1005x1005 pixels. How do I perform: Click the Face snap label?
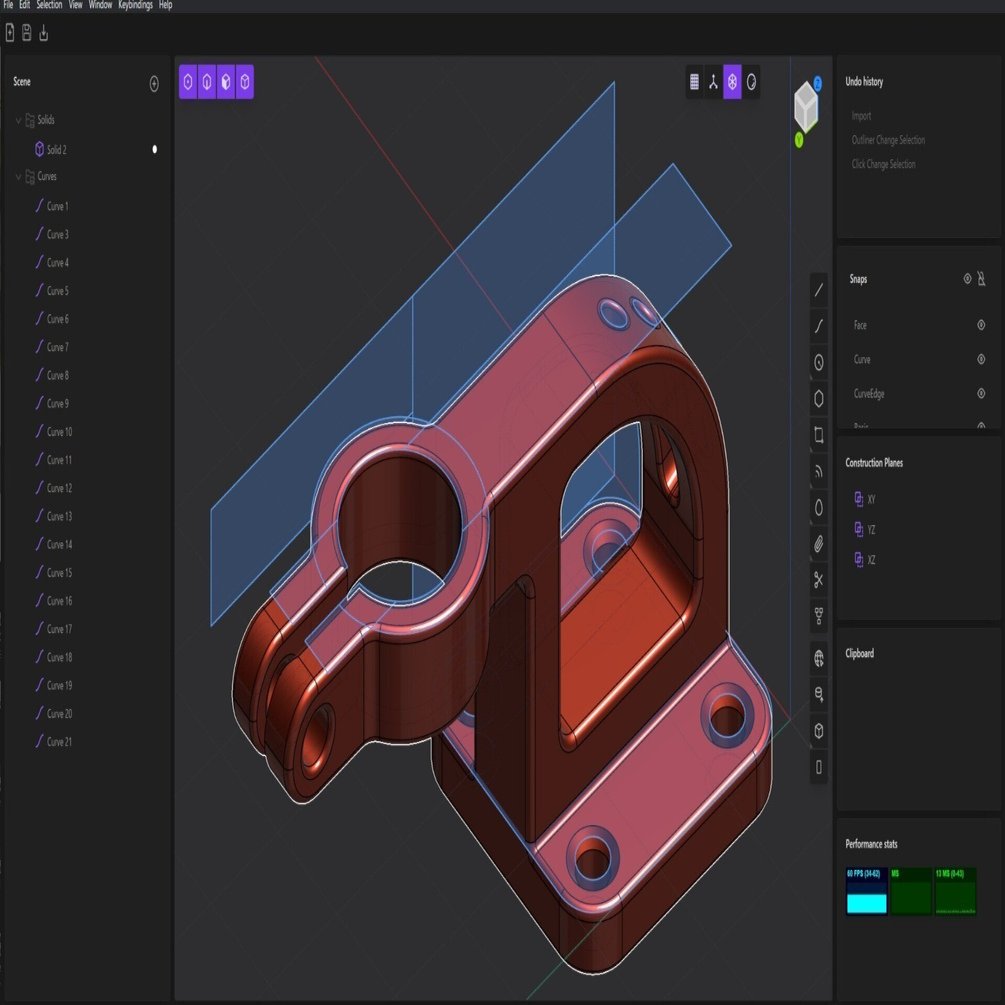click(860, 325)
